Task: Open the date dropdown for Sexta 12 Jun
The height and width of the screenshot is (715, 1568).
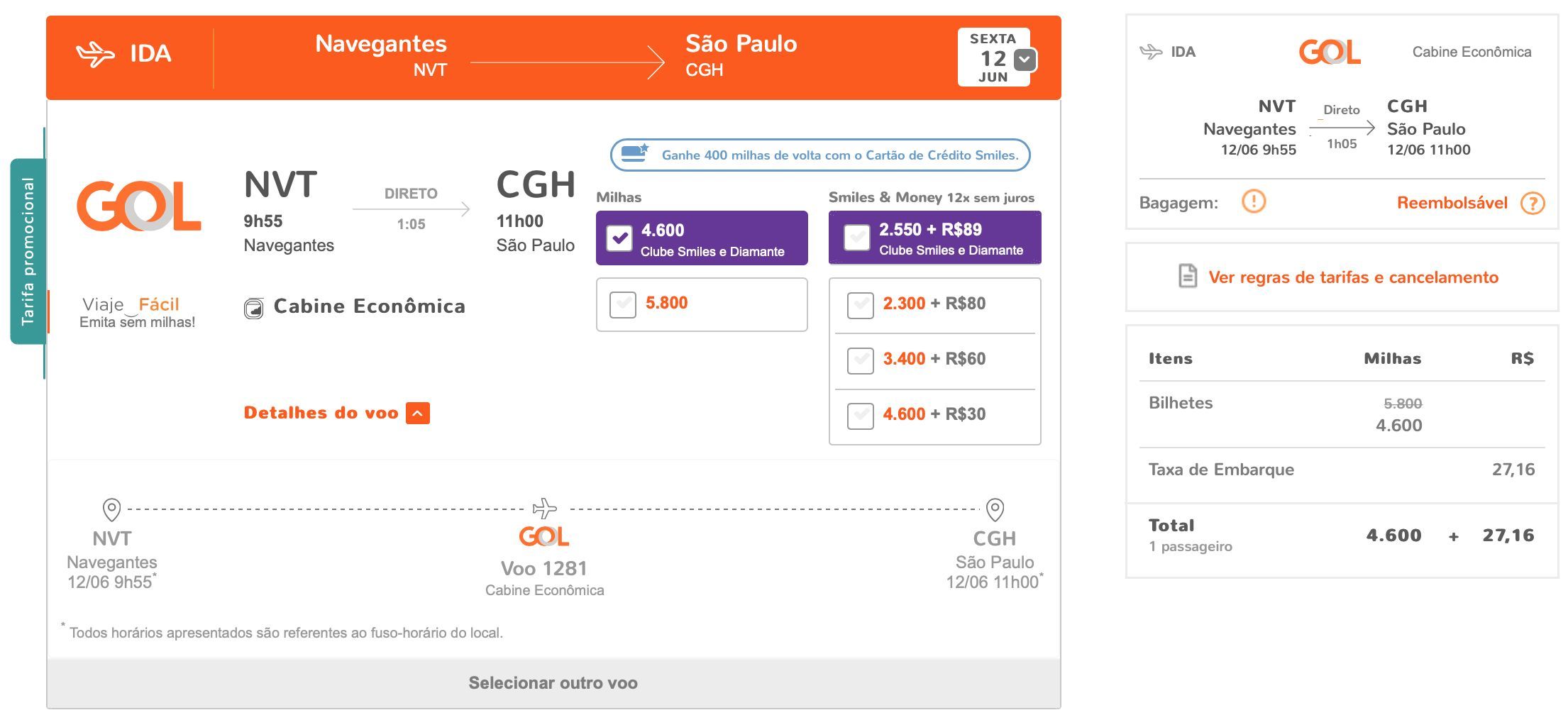Action: [1025, 60]
